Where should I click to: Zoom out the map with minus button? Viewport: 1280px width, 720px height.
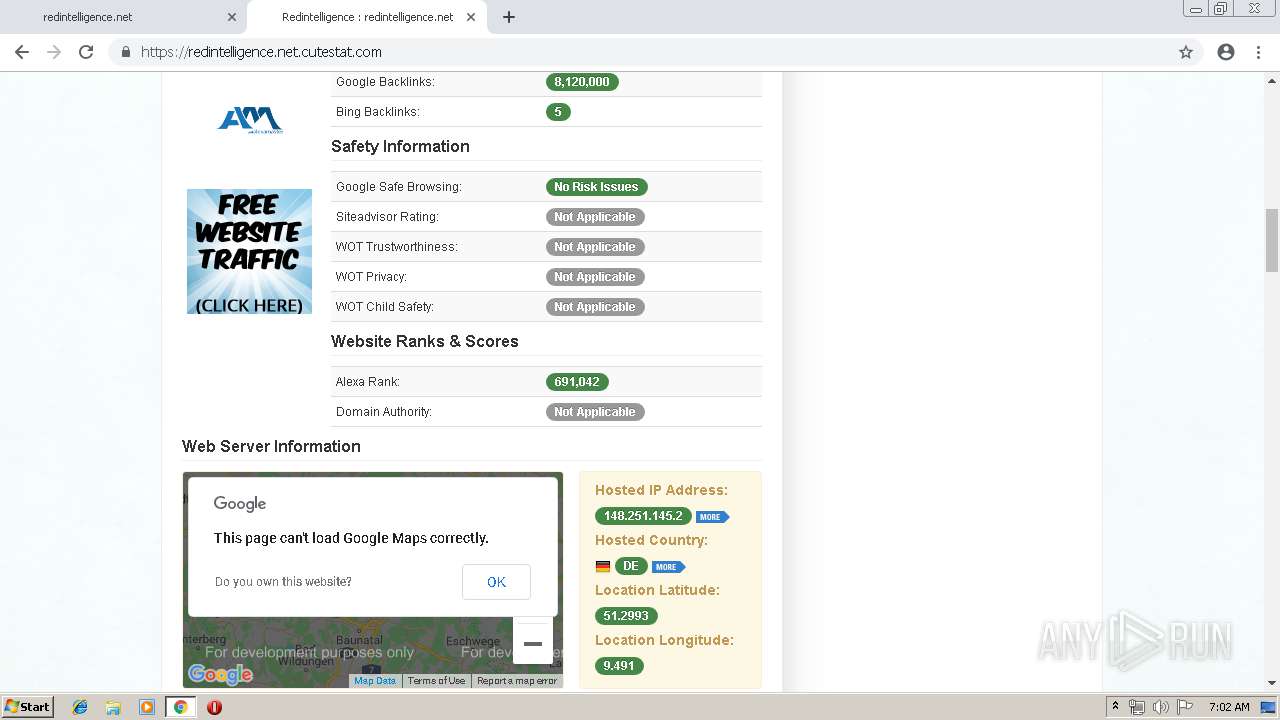click(533, 644)
